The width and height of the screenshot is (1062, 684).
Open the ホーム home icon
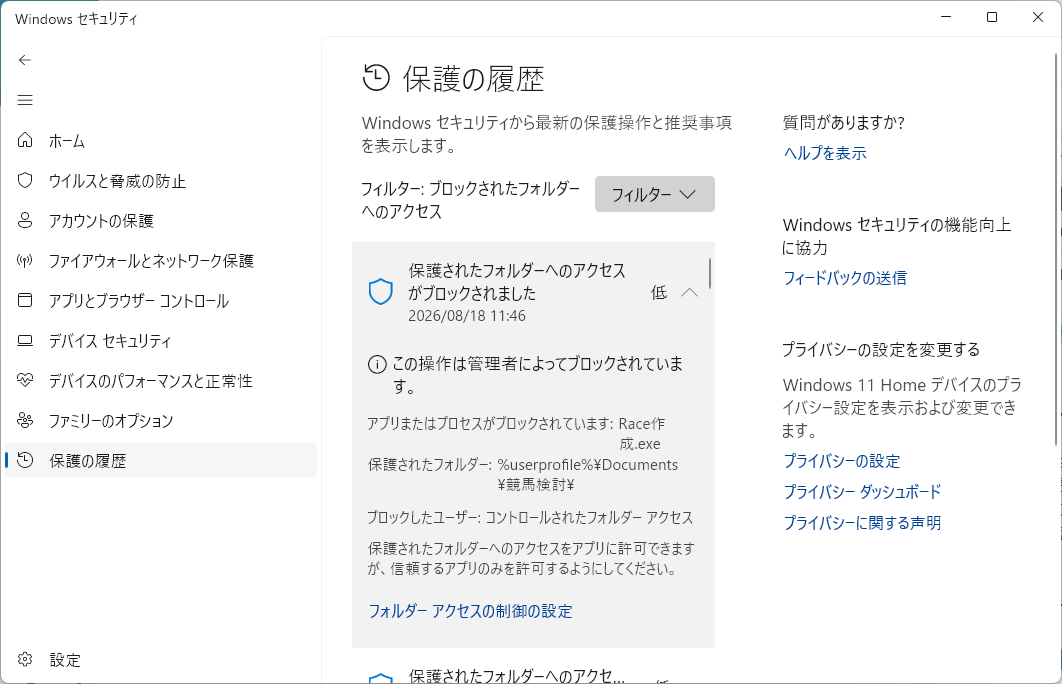click(25, 140)
